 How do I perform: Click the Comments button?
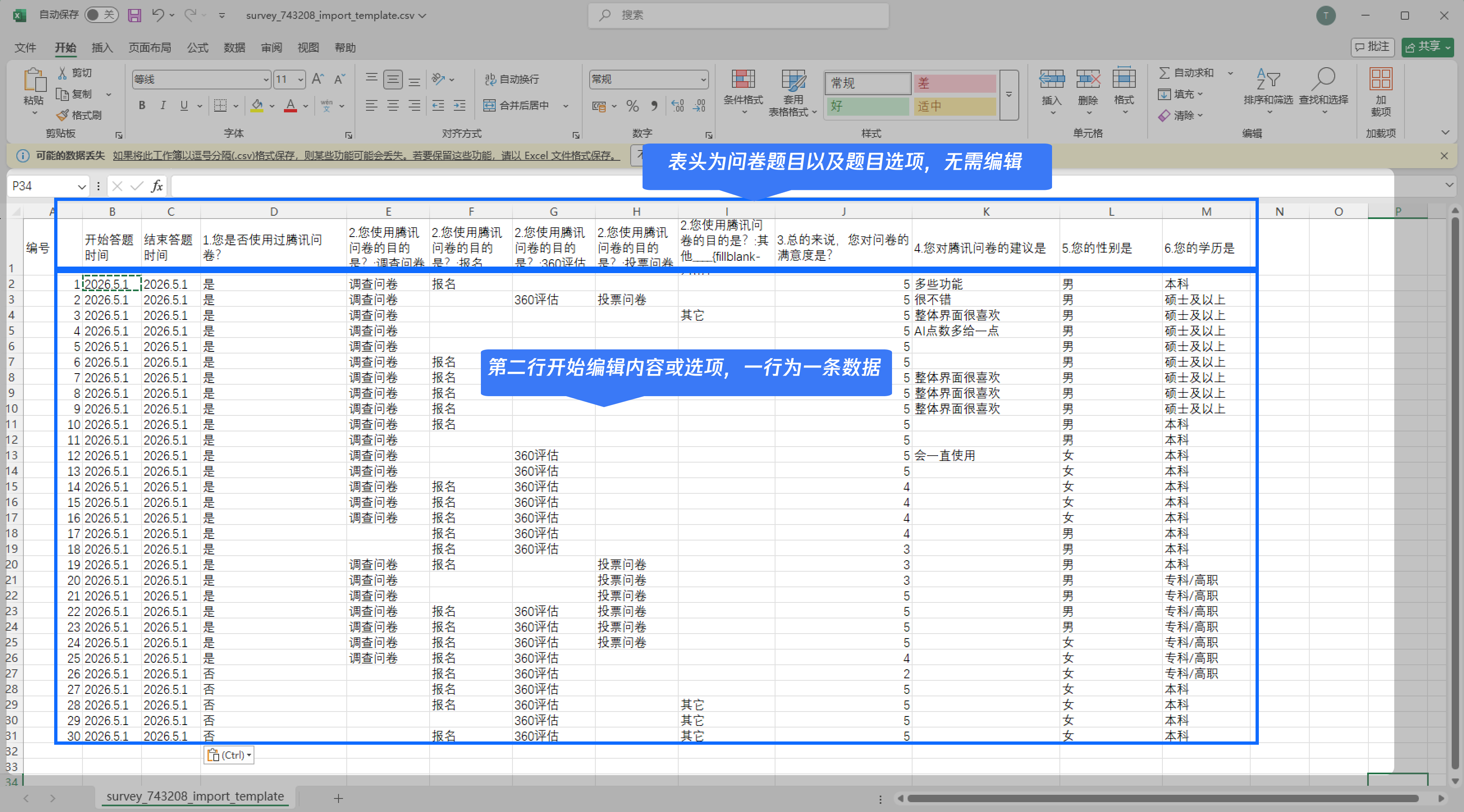point(1372,47)
